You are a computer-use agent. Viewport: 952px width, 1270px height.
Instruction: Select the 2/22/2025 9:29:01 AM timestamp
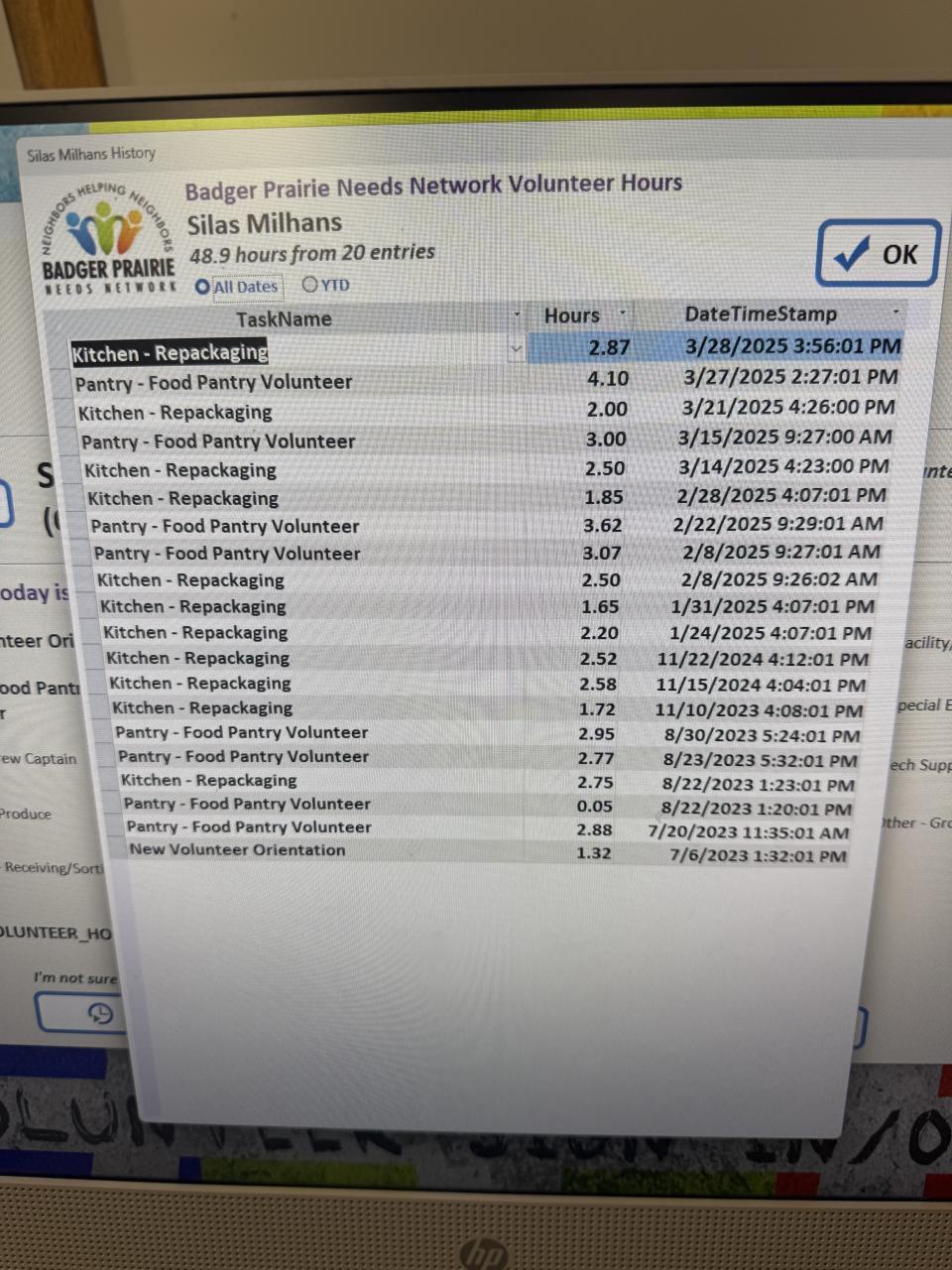[x=777, y=523]
